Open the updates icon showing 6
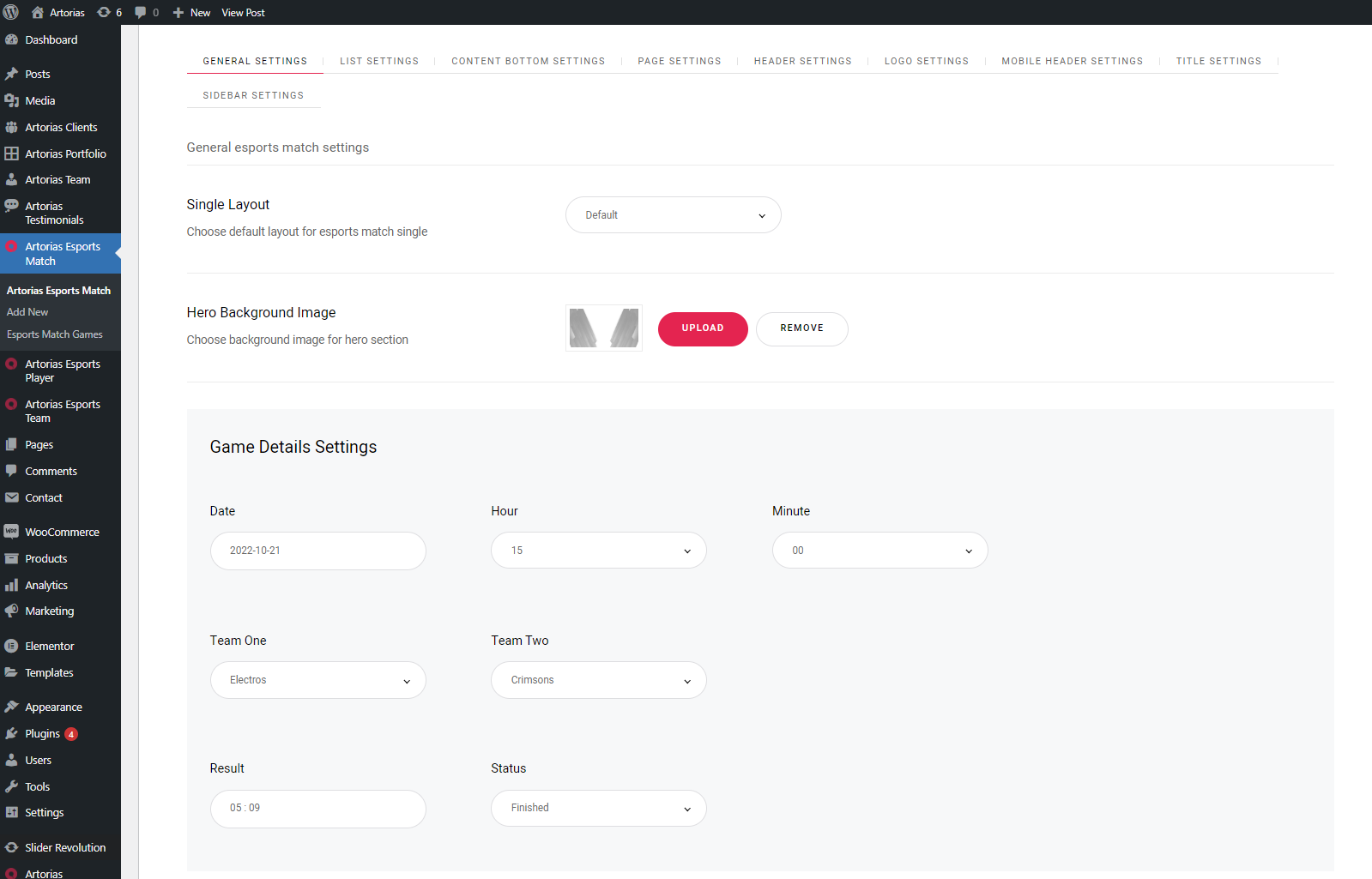The height and width of the screenshot is (879, 1372). (104, 12)
